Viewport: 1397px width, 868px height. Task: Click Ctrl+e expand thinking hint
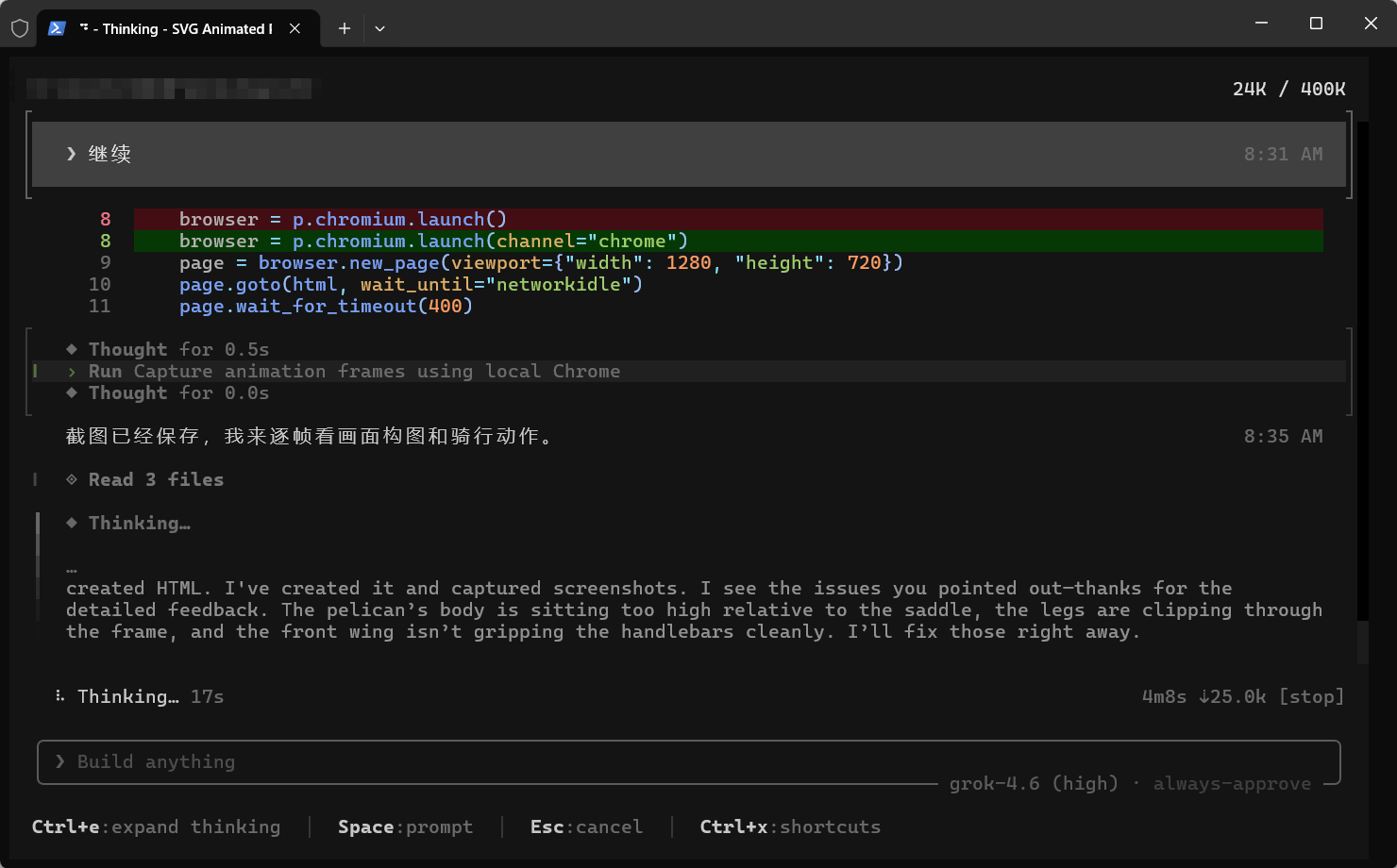point(156,826)
